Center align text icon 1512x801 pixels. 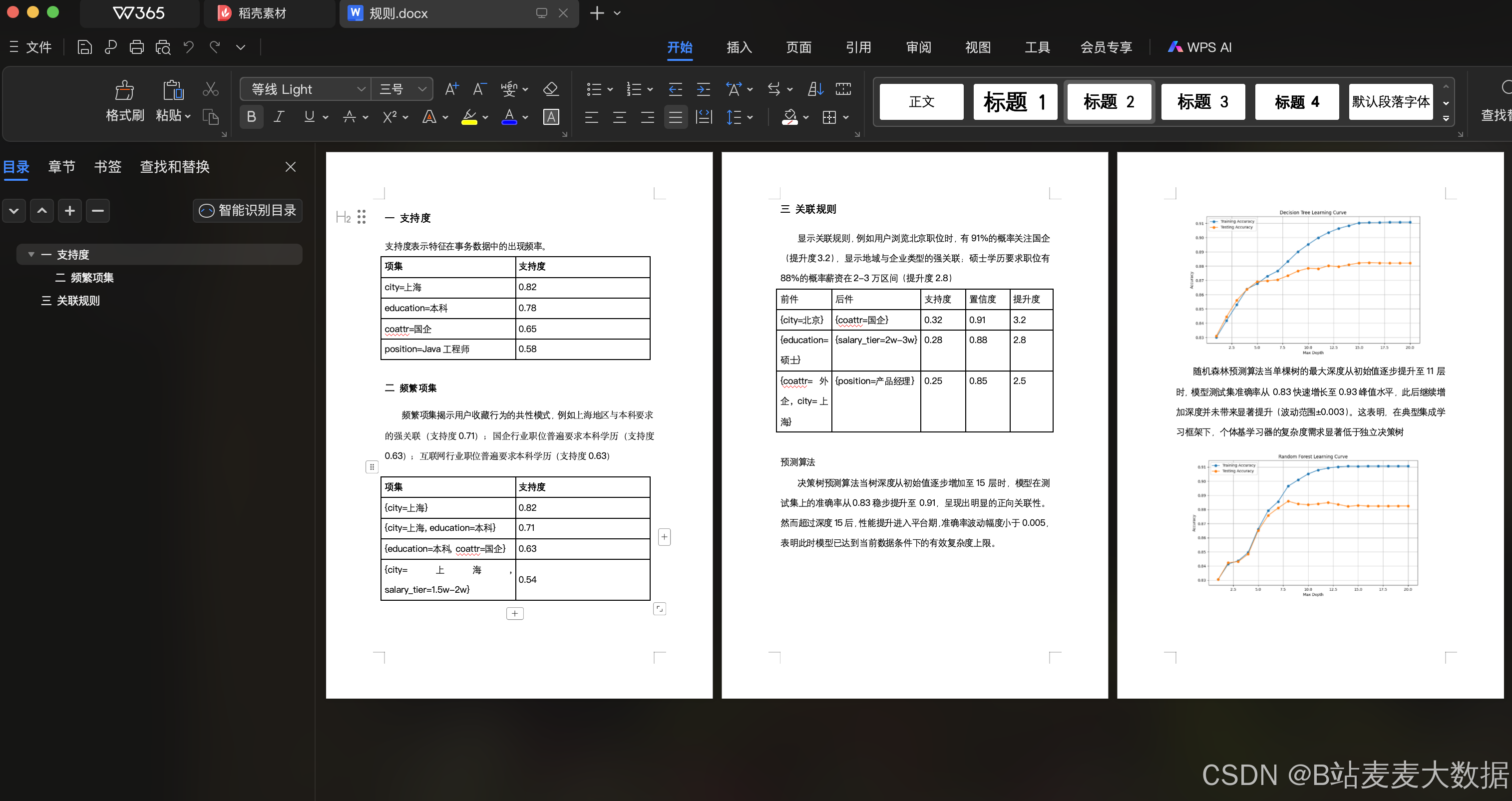coord(619,117)
